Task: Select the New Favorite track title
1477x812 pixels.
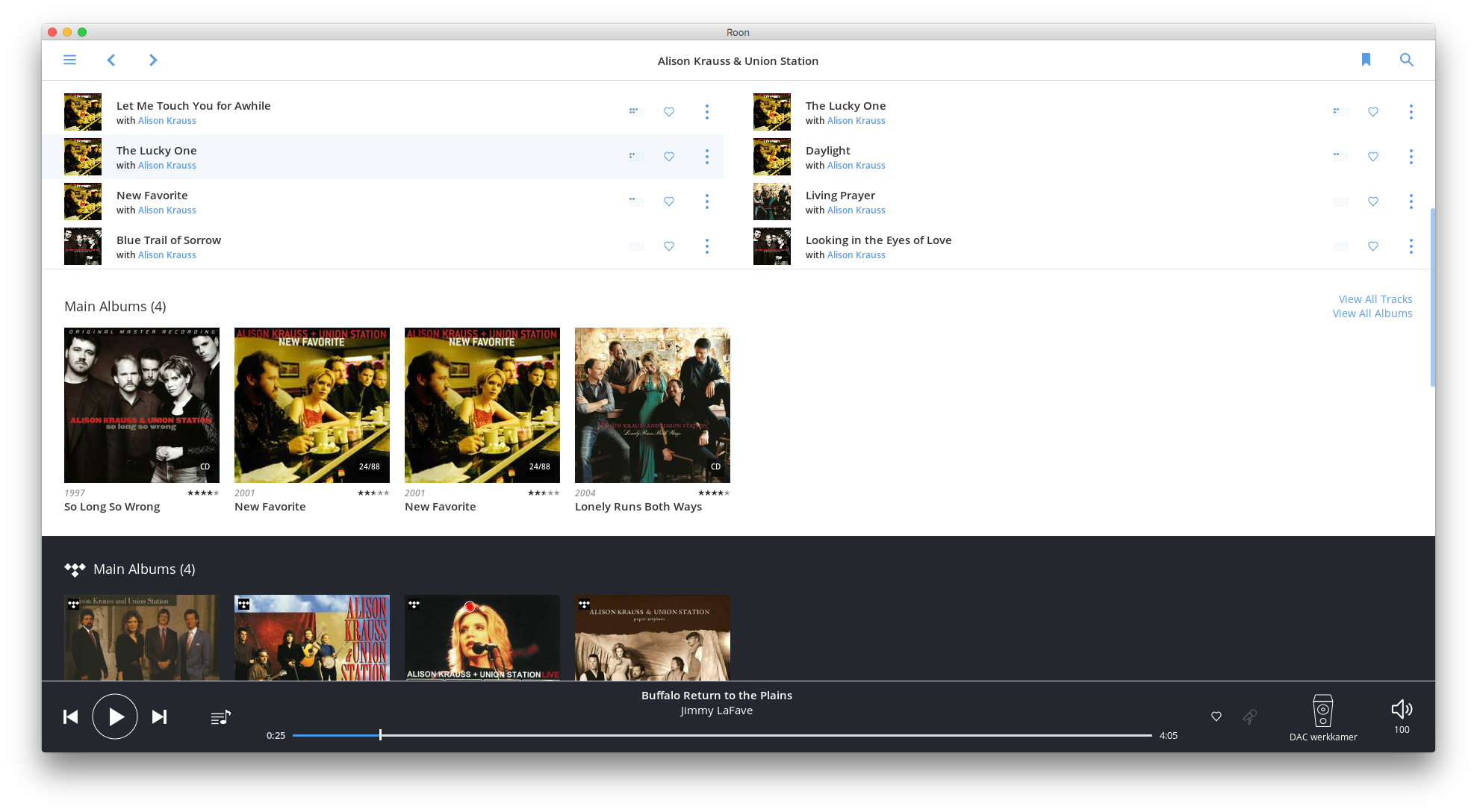Action: click(x=152, y=196)
